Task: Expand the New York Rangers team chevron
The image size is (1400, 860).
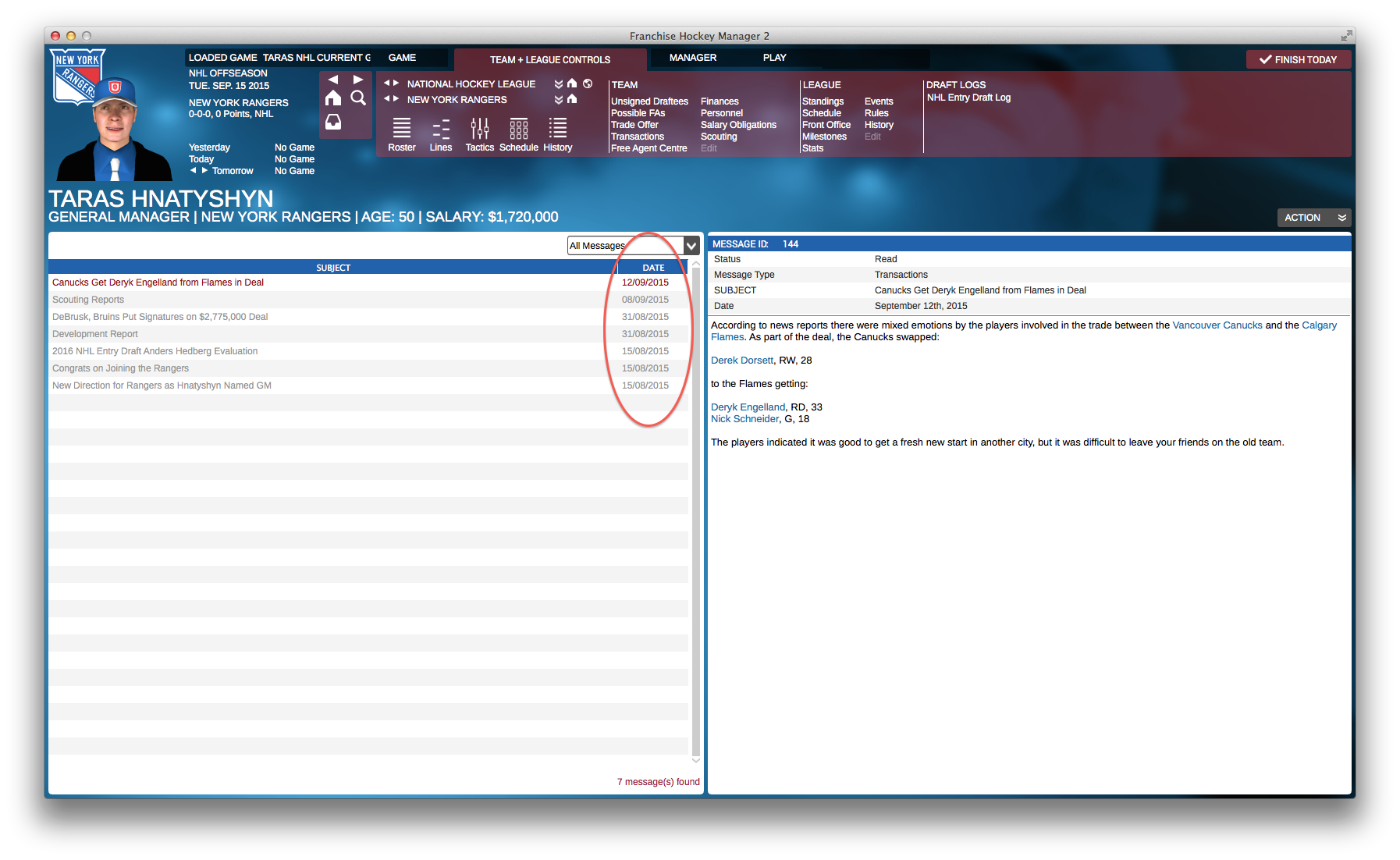Action: 559,100
